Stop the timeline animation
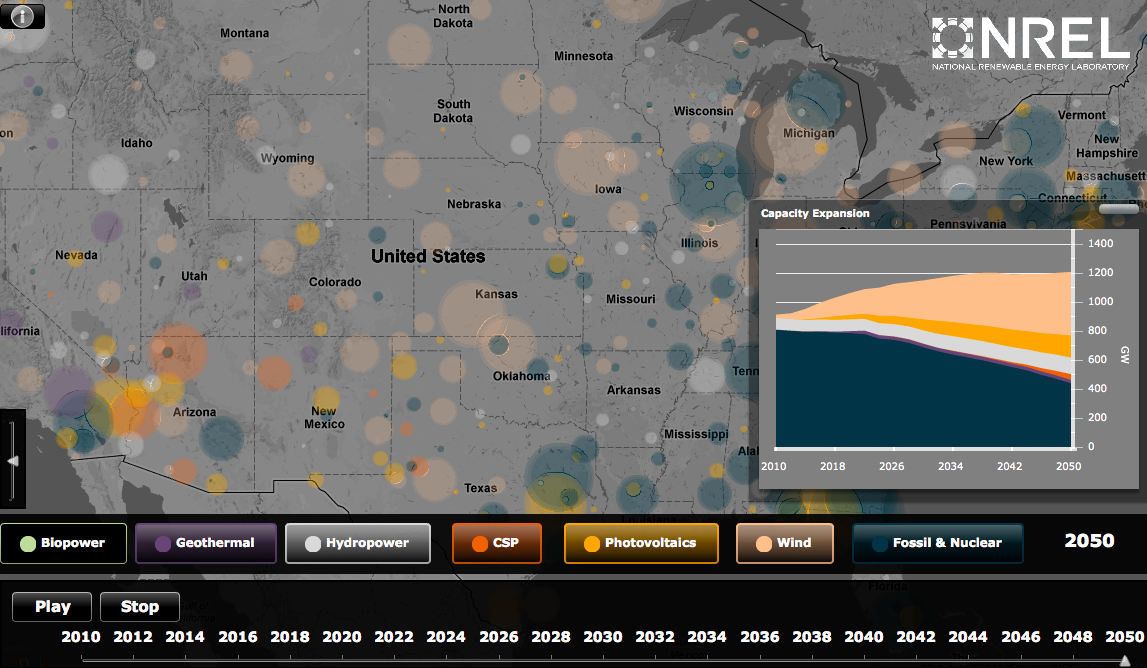Screen dimensions: 1147x668 click(140, 607)
